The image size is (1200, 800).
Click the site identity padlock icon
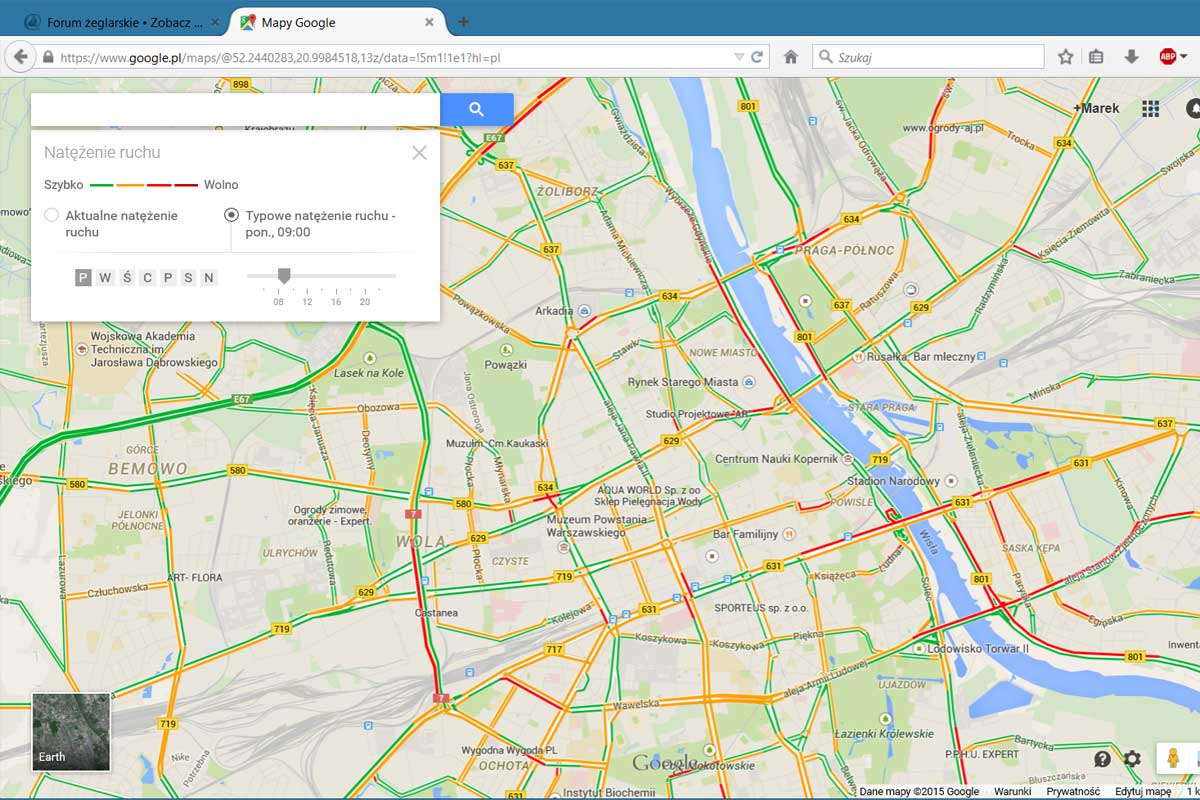[x=48, y=58]
